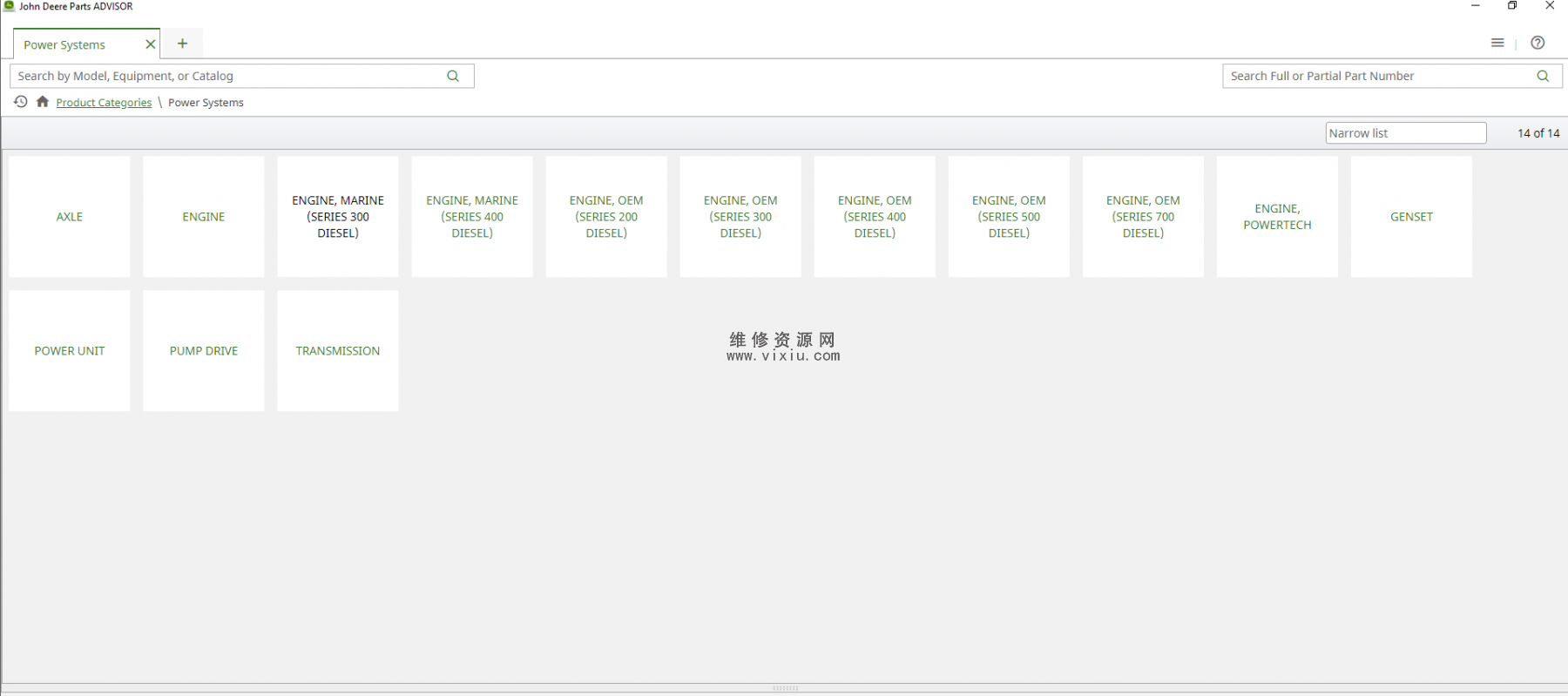Click the bottom panel resize grip
This screenshot has width=1568, height=696.
click(785, 688)
